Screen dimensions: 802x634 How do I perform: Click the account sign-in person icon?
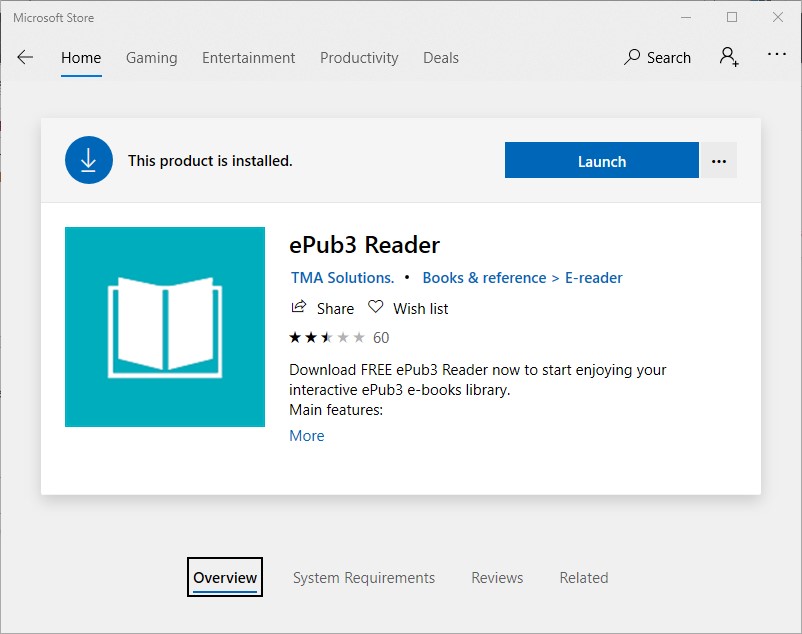(729, 57)
